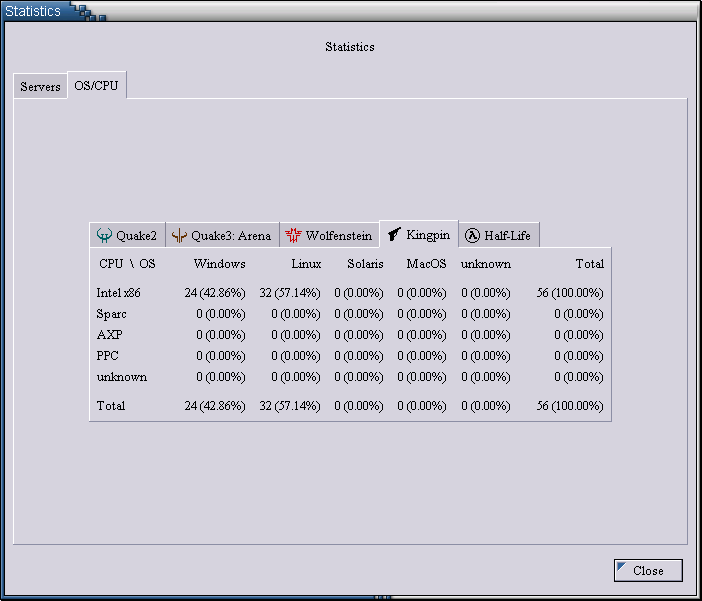The width and height of the screenshot is (702, 601).
Task: Click Intel x86 Linux value 32 (57.14%)
Action: tap(290, 293)
